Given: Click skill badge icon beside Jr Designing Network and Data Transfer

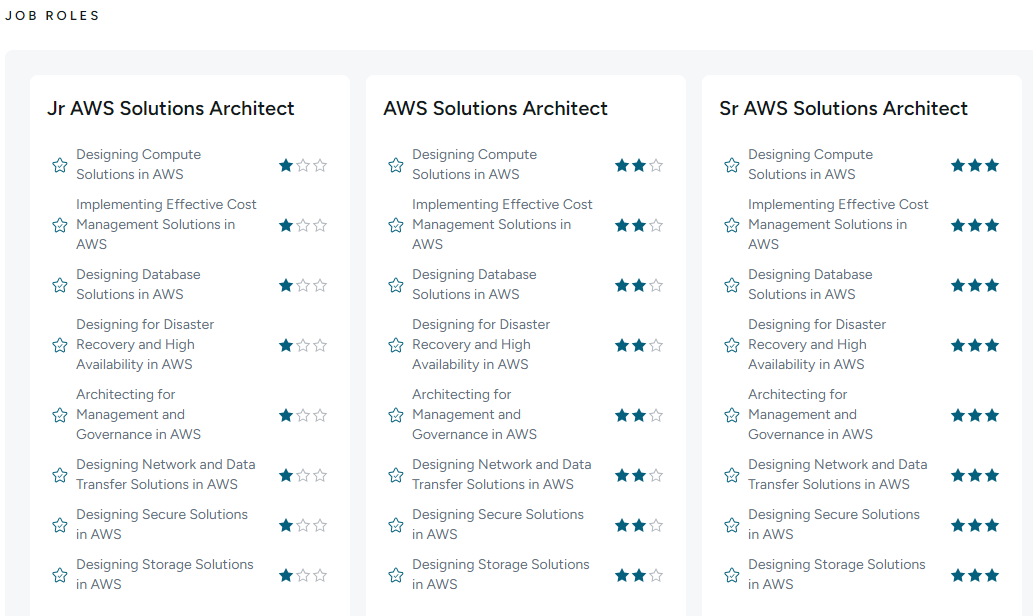Looking at the screenshot, I should 59,474.
